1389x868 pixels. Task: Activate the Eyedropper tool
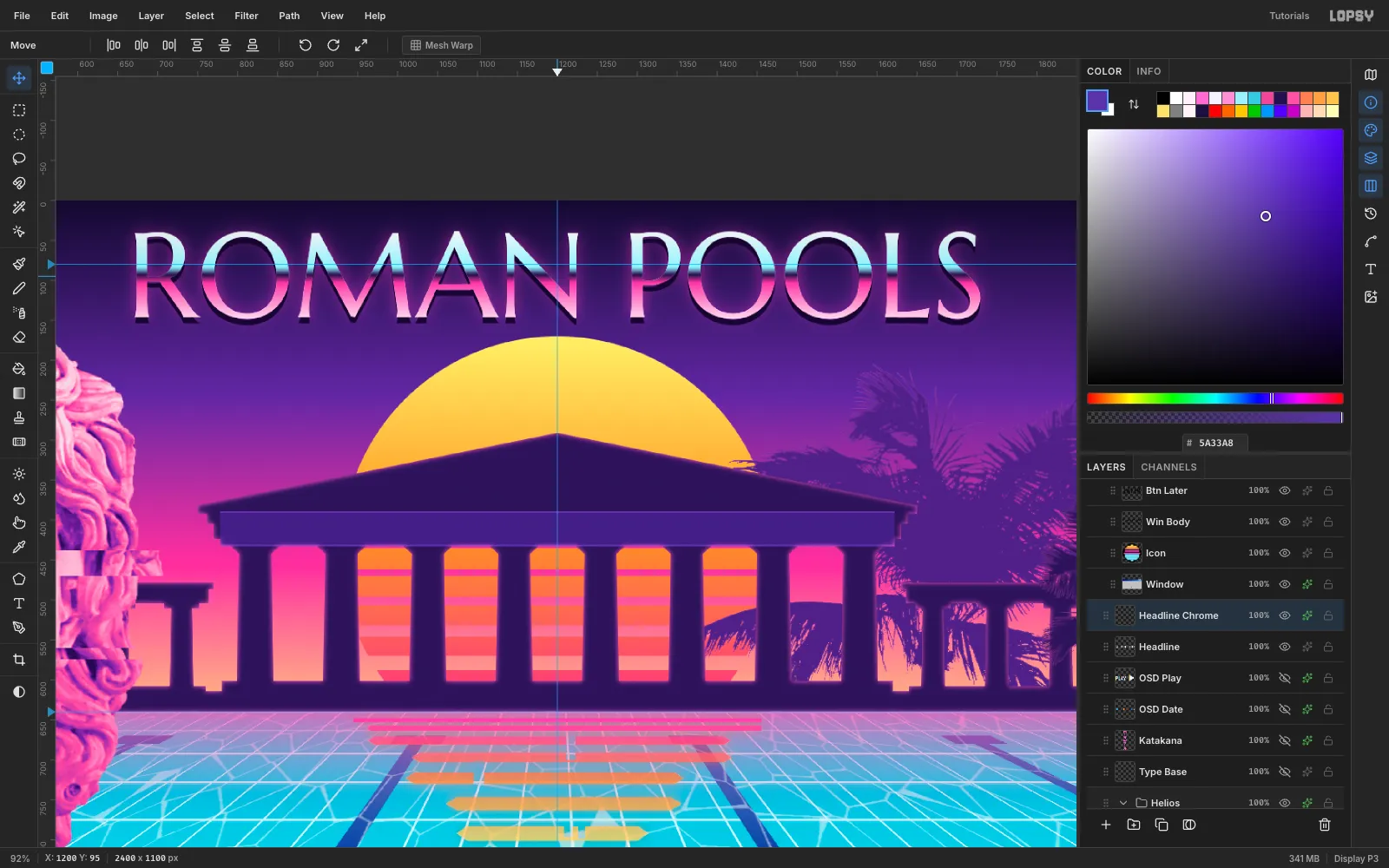click(x=19, y=547)
